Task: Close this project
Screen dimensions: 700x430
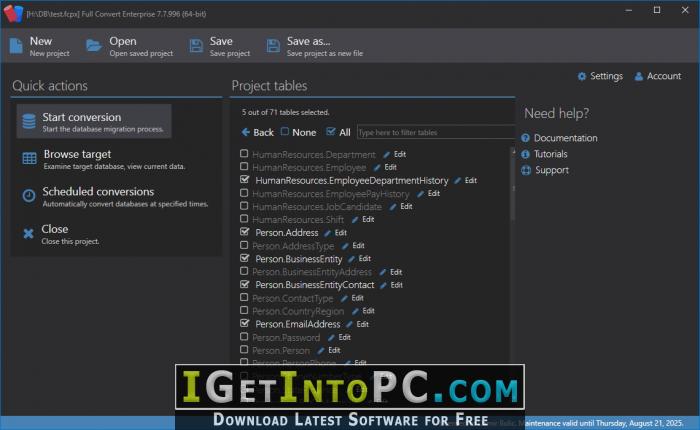Action: click(62, 234)
